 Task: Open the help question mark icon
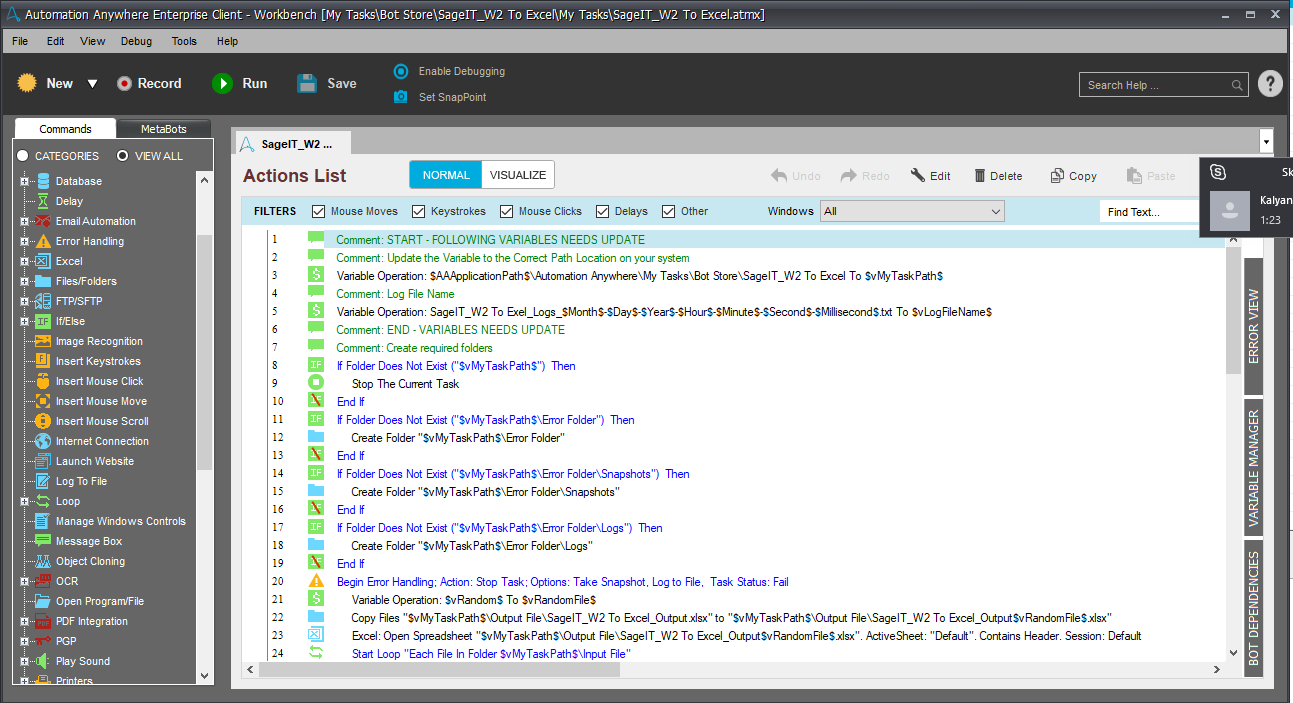tap(1270, 84)
